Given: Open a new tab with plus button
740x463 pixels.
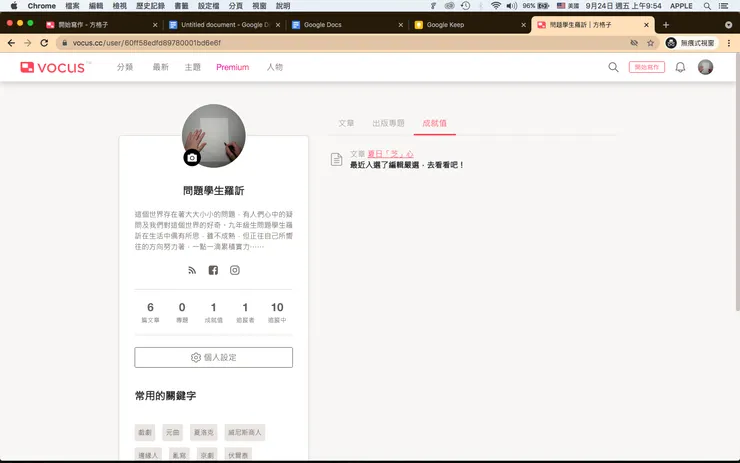Looking at the screenshot, I should [665, 25].
